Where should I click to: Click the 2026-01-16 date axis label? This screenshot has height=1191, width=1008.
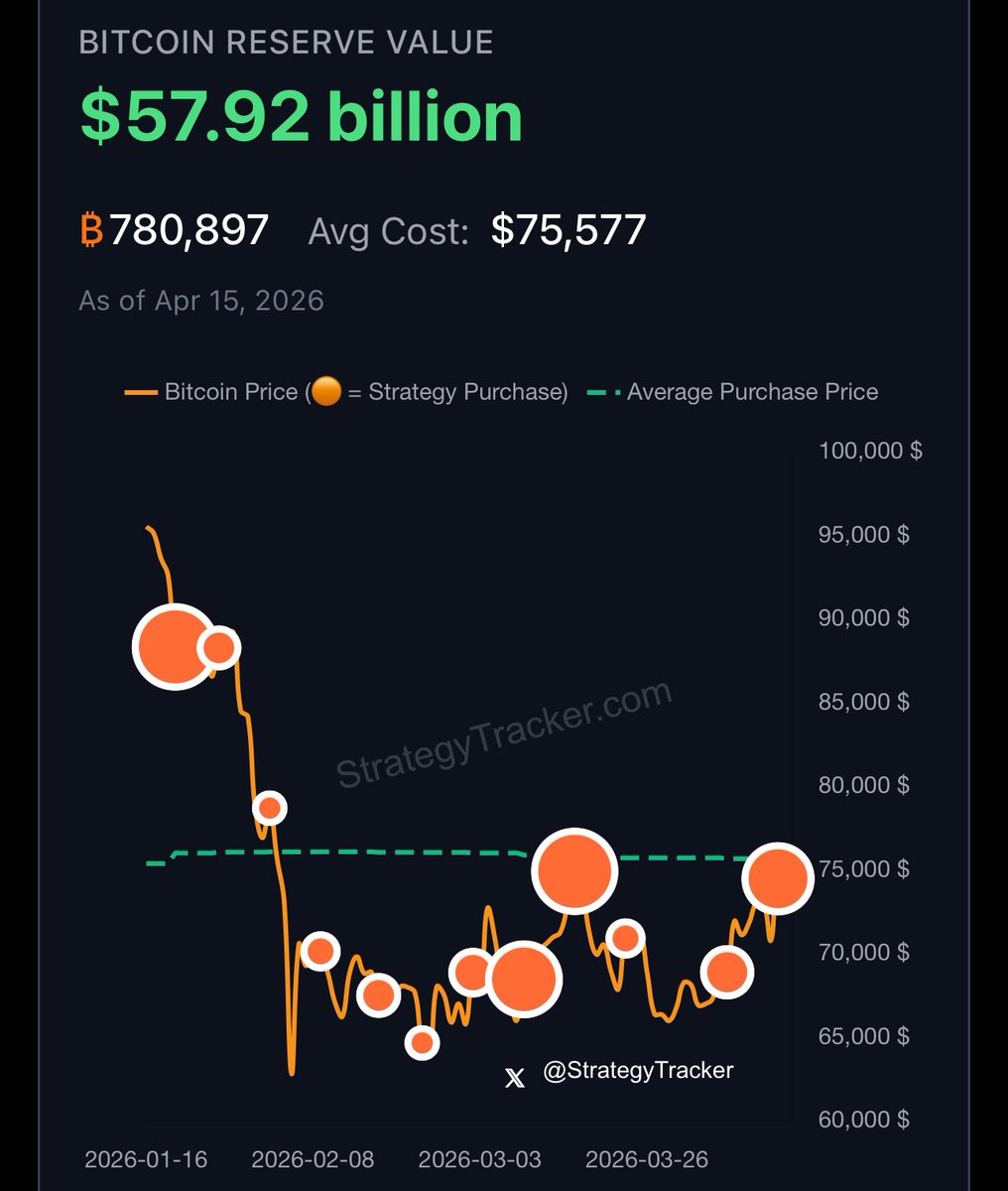[146, 1159]
